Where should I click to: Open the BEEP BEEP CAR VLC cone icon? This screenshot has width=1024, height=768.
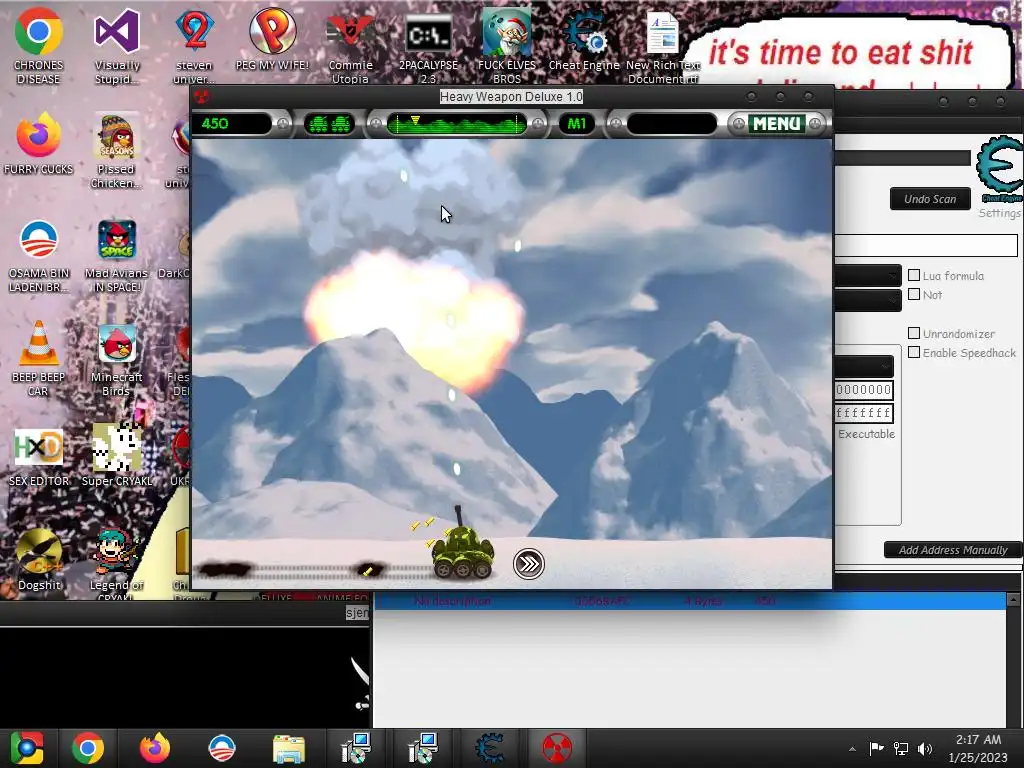pos(38,358)
